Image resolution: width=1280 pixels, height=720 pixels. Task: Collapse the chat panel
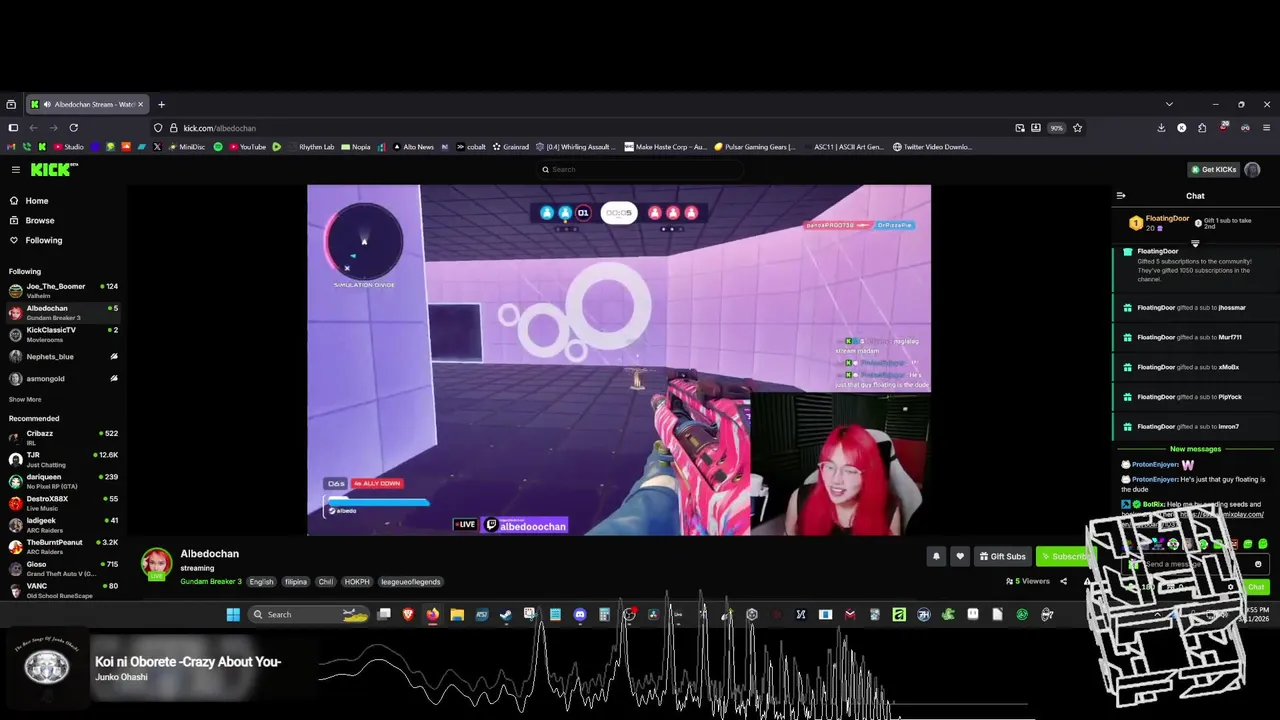coord(1121,196)
